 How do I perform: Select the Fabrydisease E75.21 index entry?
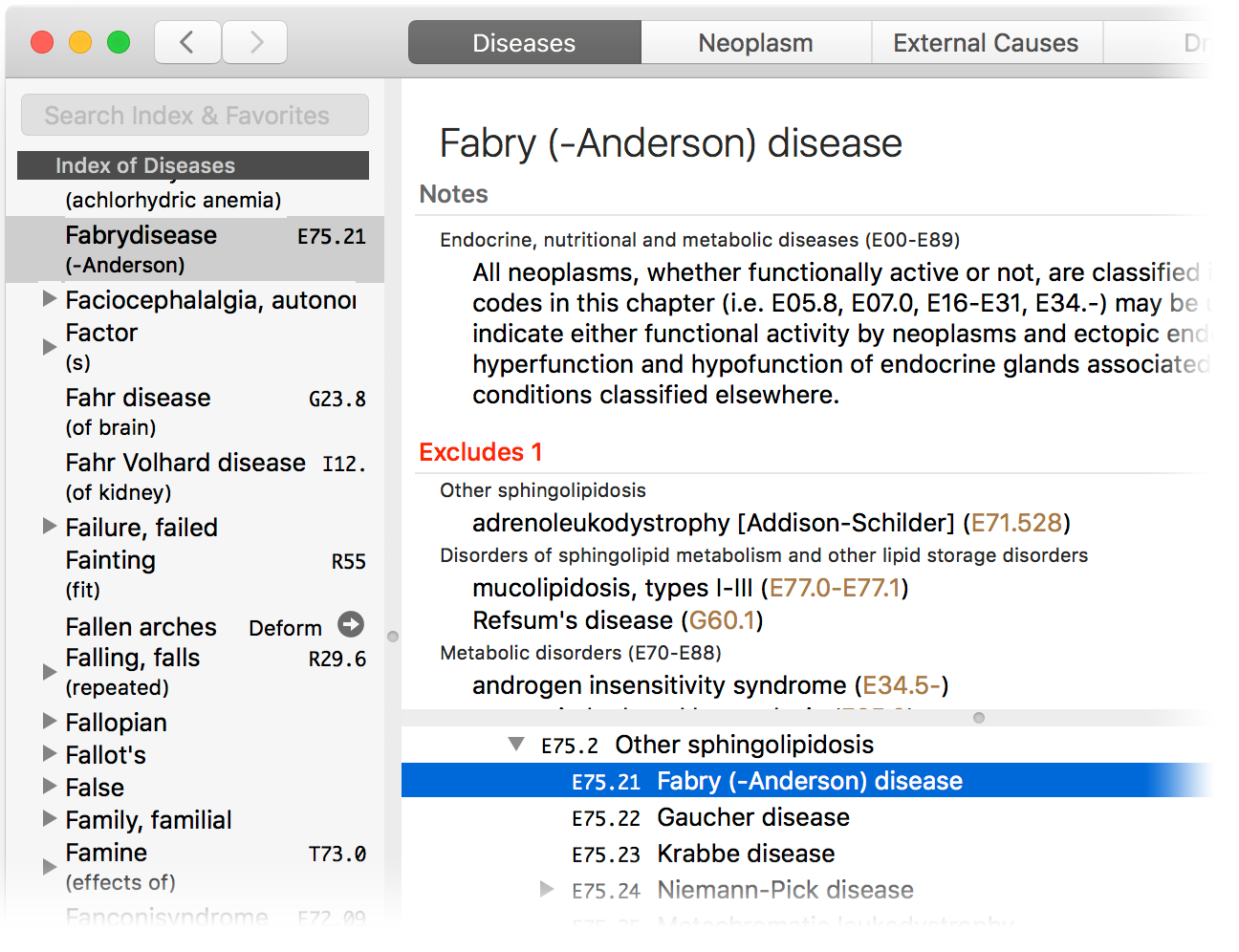click(x=195, y=249)
